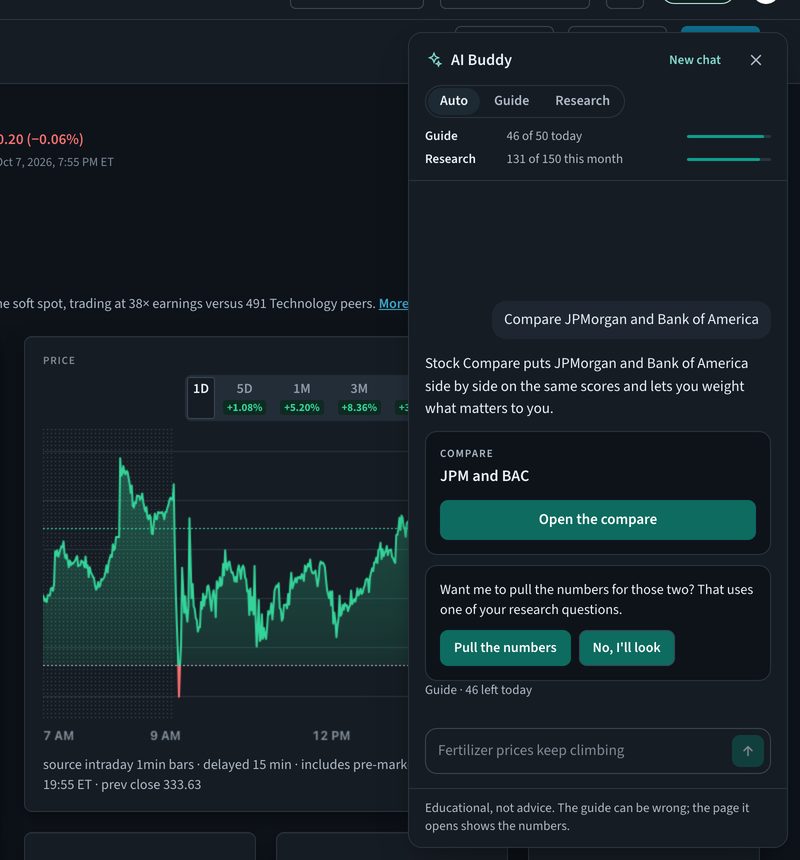This screenshot has height=860, width=800.
Task: Click the 'Educational, not advice' disclaimer text
Action: coord(587,817)
